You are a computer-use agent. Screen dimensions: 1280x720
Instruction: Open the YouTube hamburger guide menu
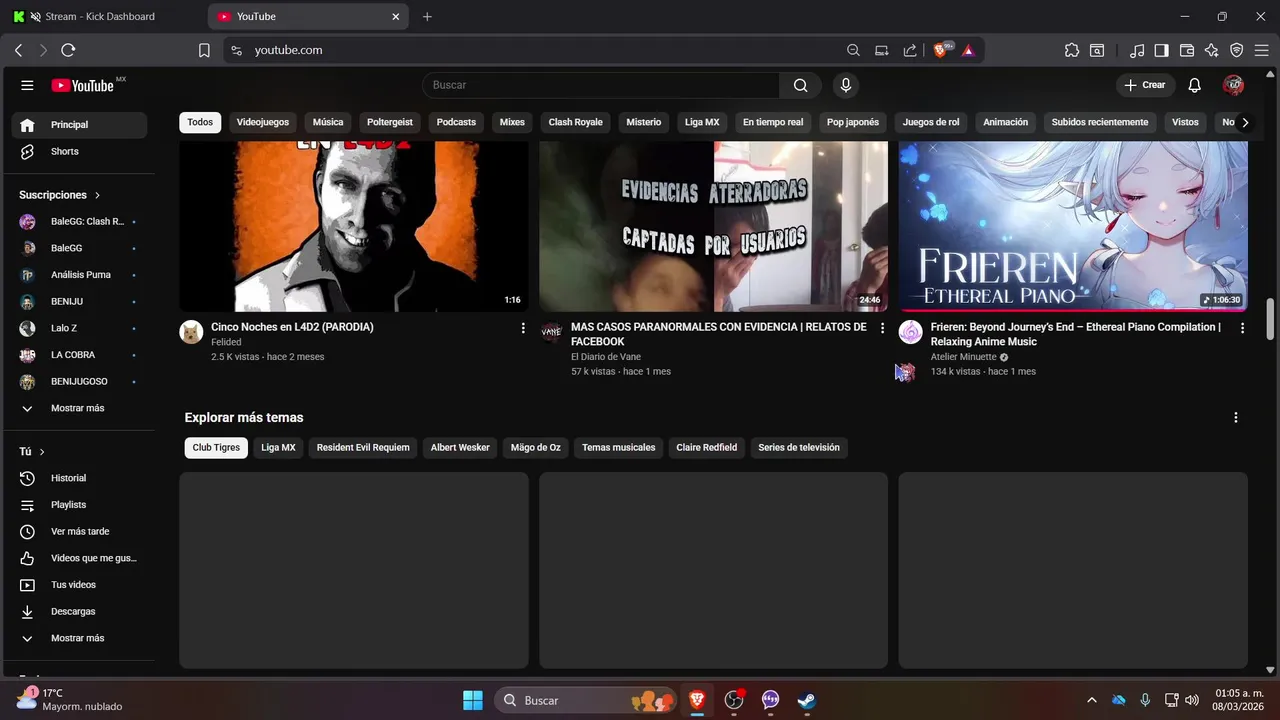click(27, 85)
